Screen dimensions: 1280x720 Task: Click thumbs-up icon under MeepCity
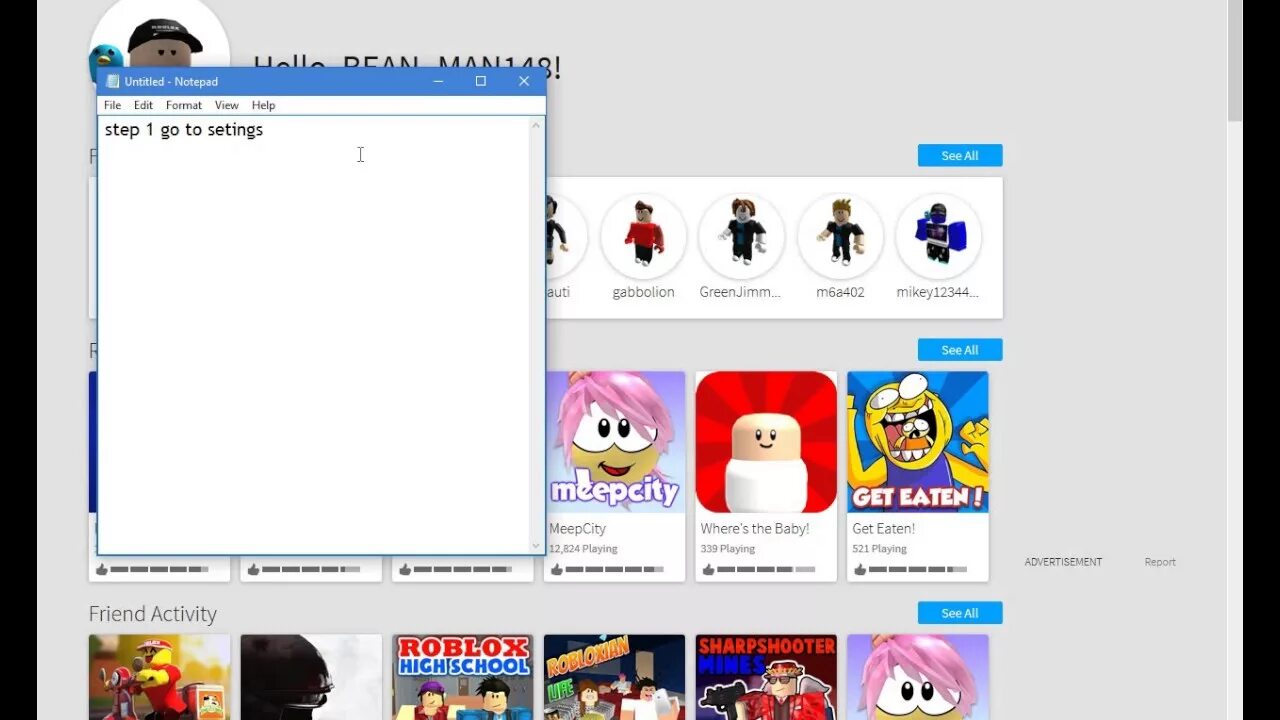click(x=556, y=569)
